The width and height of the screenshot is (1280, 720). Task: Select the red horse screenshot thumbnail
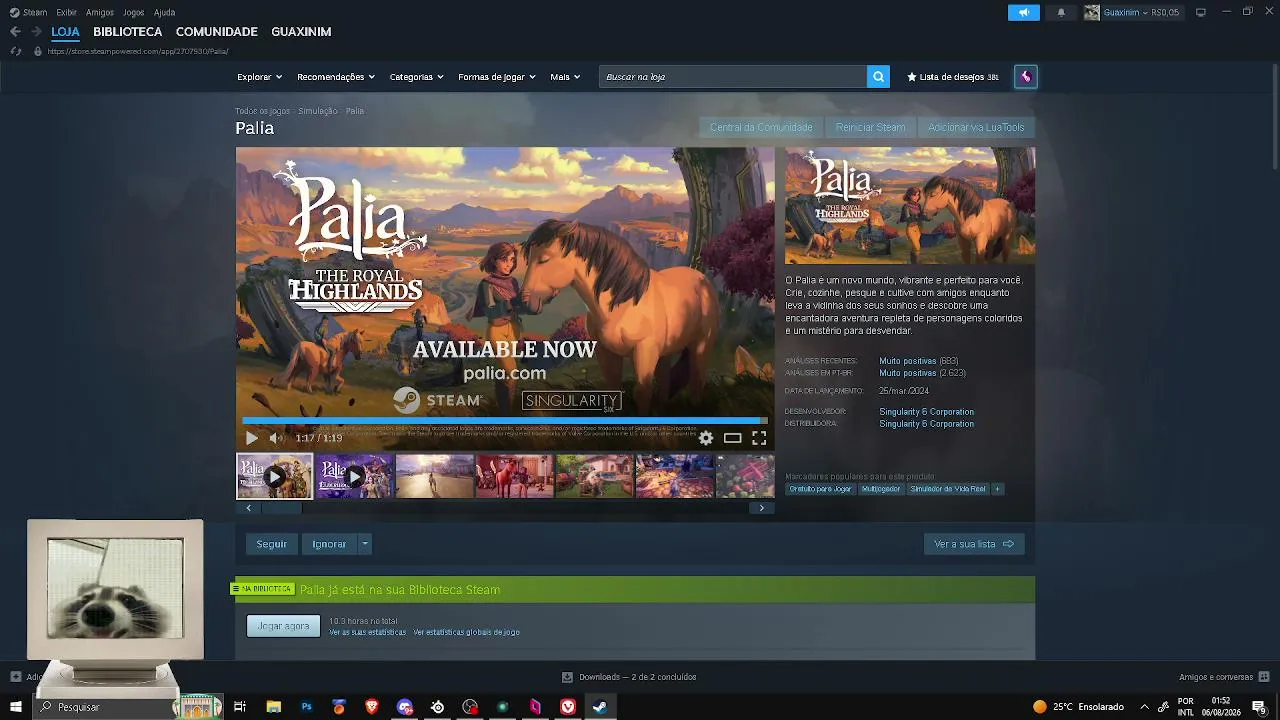click(514, 476)
